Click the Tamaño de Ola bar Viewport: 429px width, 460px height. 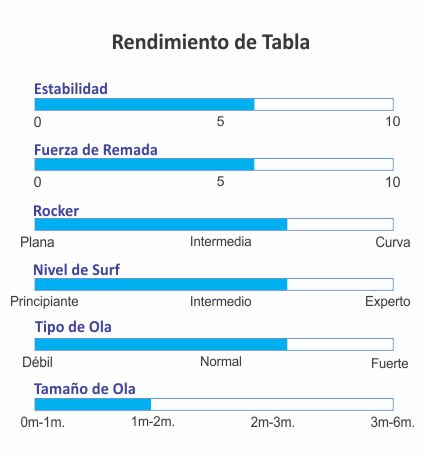click(214, 404)
